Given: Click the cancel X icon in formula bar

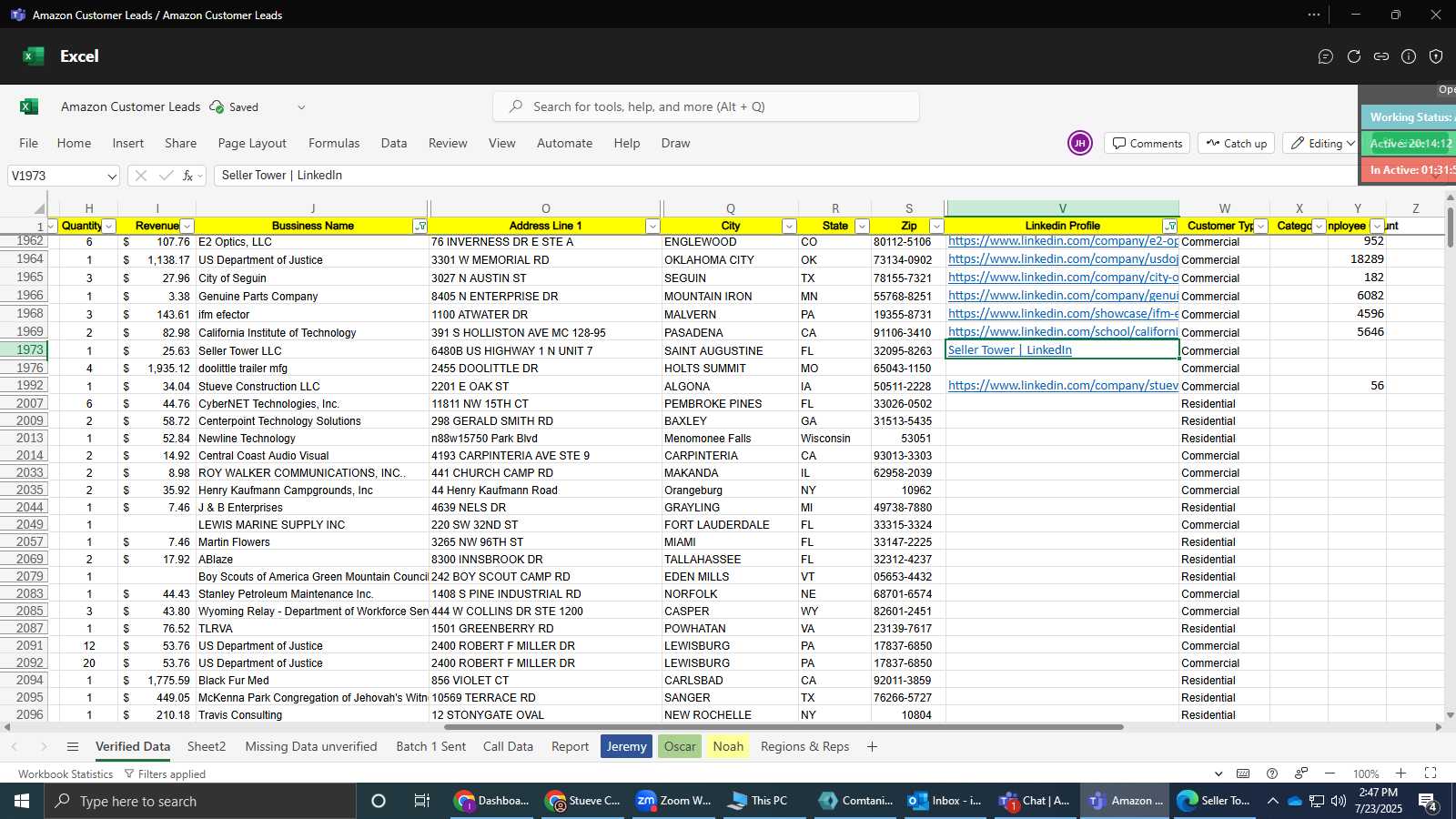Looking at the screenshot, I should (x=141, y=176).
